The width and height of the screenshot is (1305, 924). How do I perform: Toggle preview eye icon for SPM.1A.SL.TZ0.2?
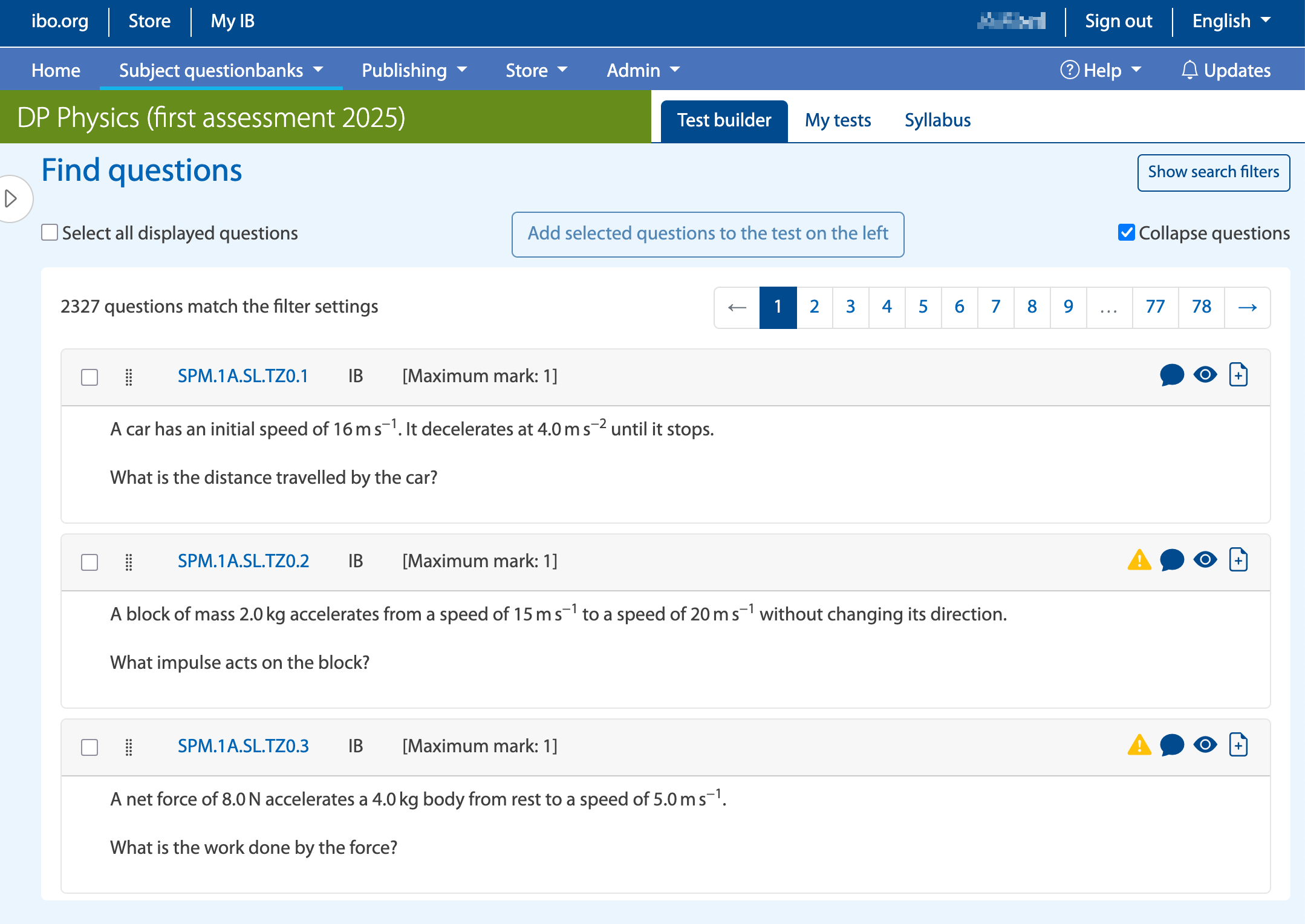coord(1205,560)
